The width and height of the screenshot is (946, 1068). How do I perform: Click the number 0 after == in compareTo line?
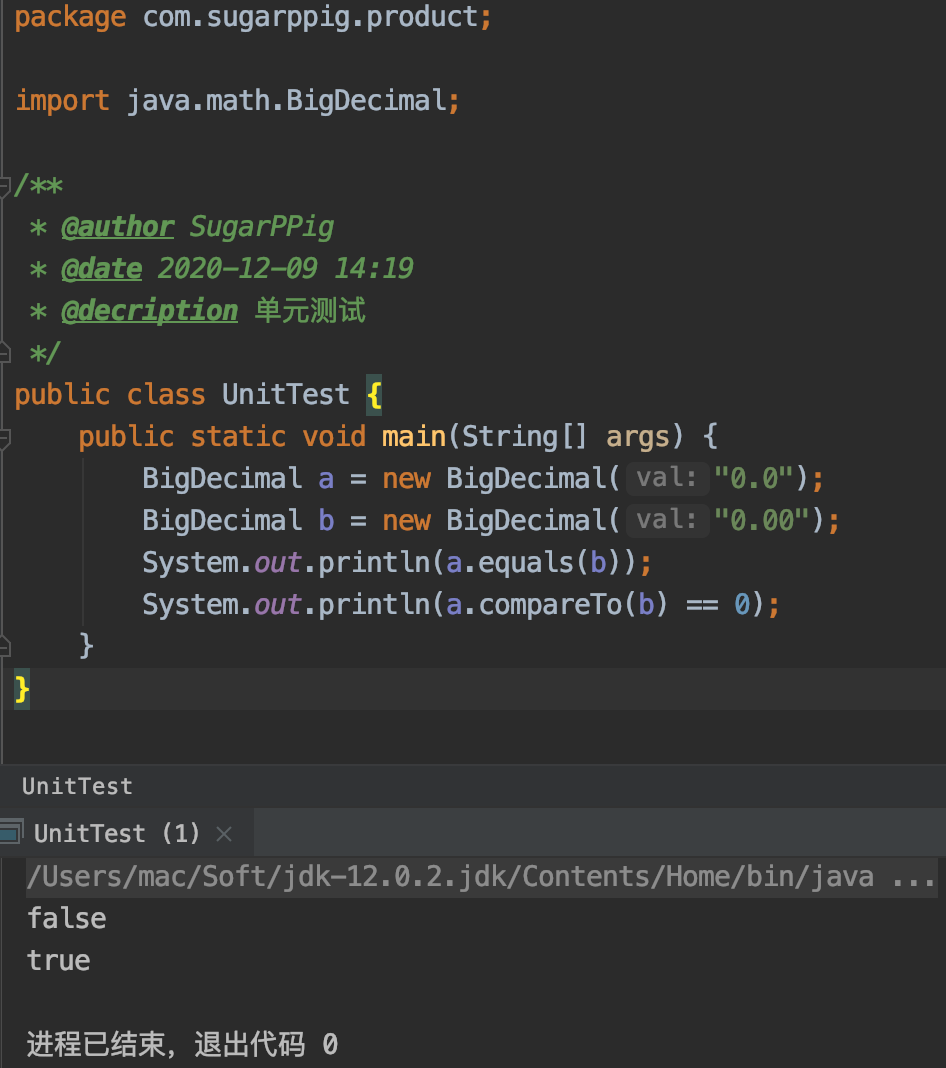point(742,605)
